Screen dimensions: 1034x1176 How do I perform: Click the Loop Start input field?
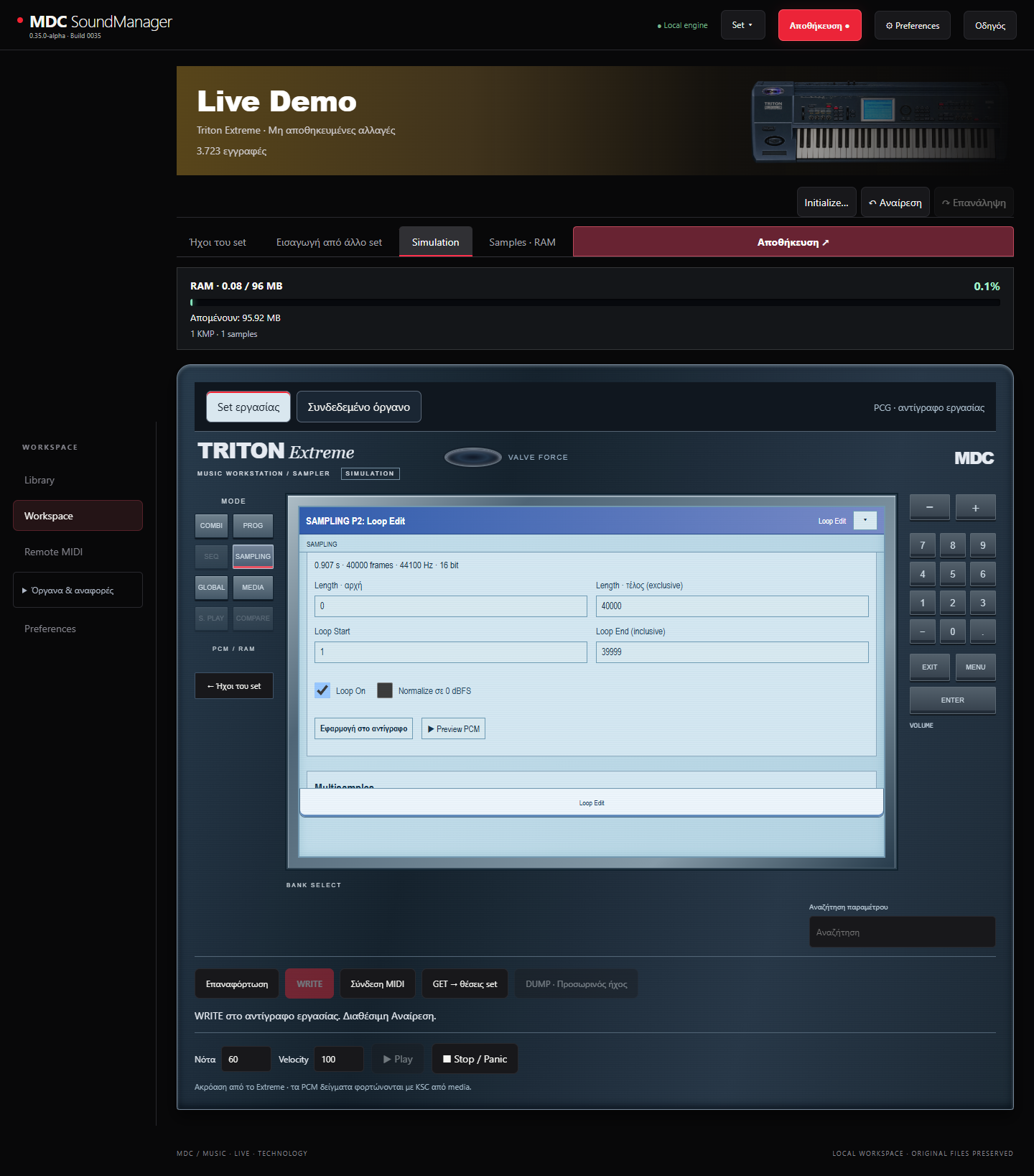pos(451,652)
